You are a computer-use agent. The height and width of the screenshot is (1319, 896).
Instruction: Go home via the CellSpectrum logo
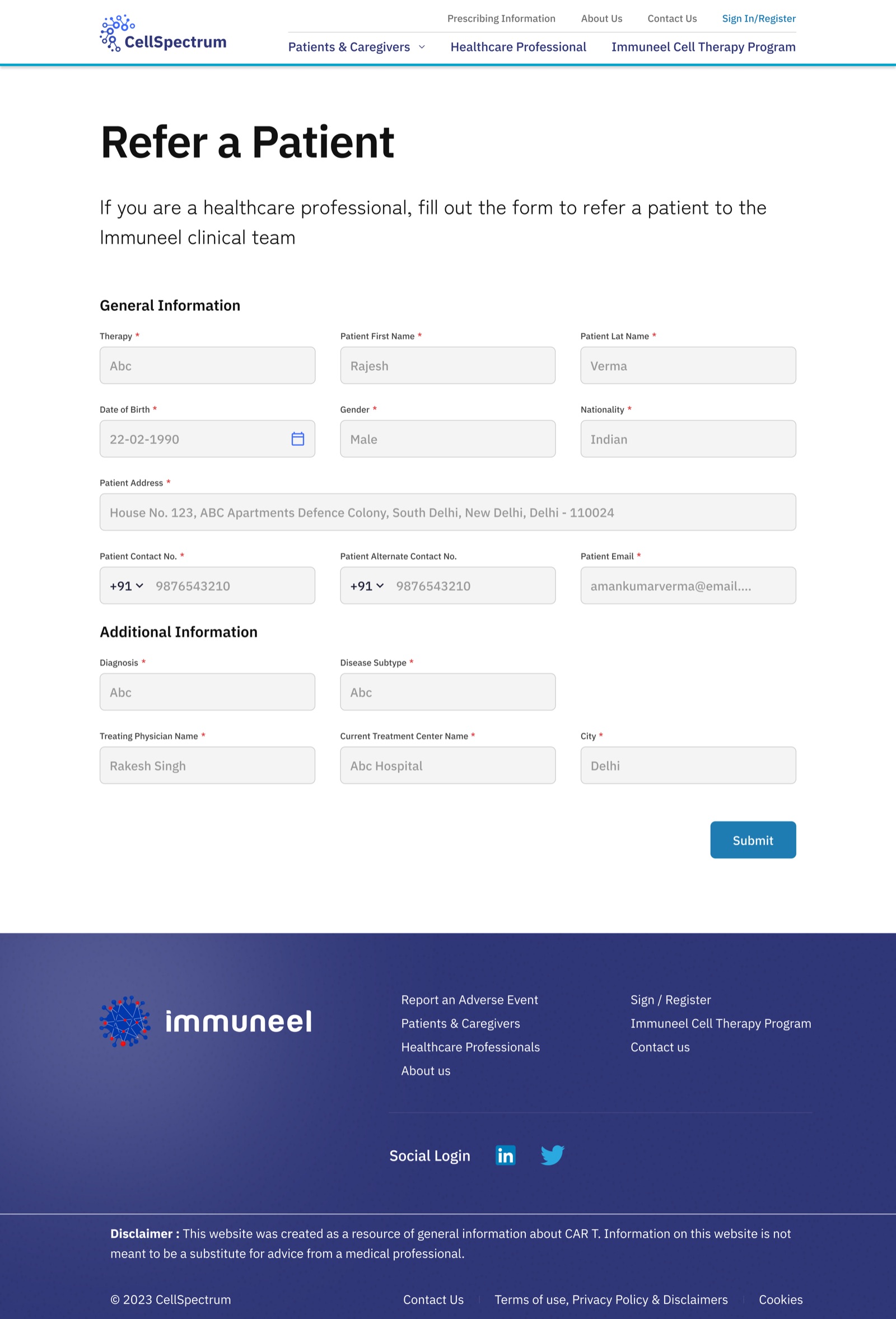(x=163, y=34)
